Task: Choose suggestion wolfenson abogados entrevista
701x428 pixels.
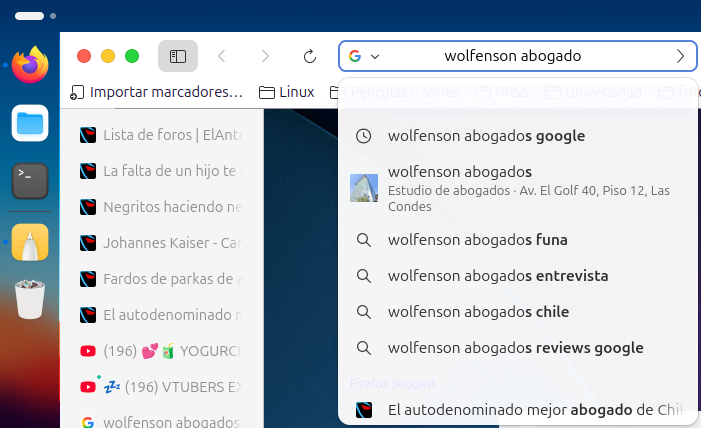Action: [x=519, y=276]
